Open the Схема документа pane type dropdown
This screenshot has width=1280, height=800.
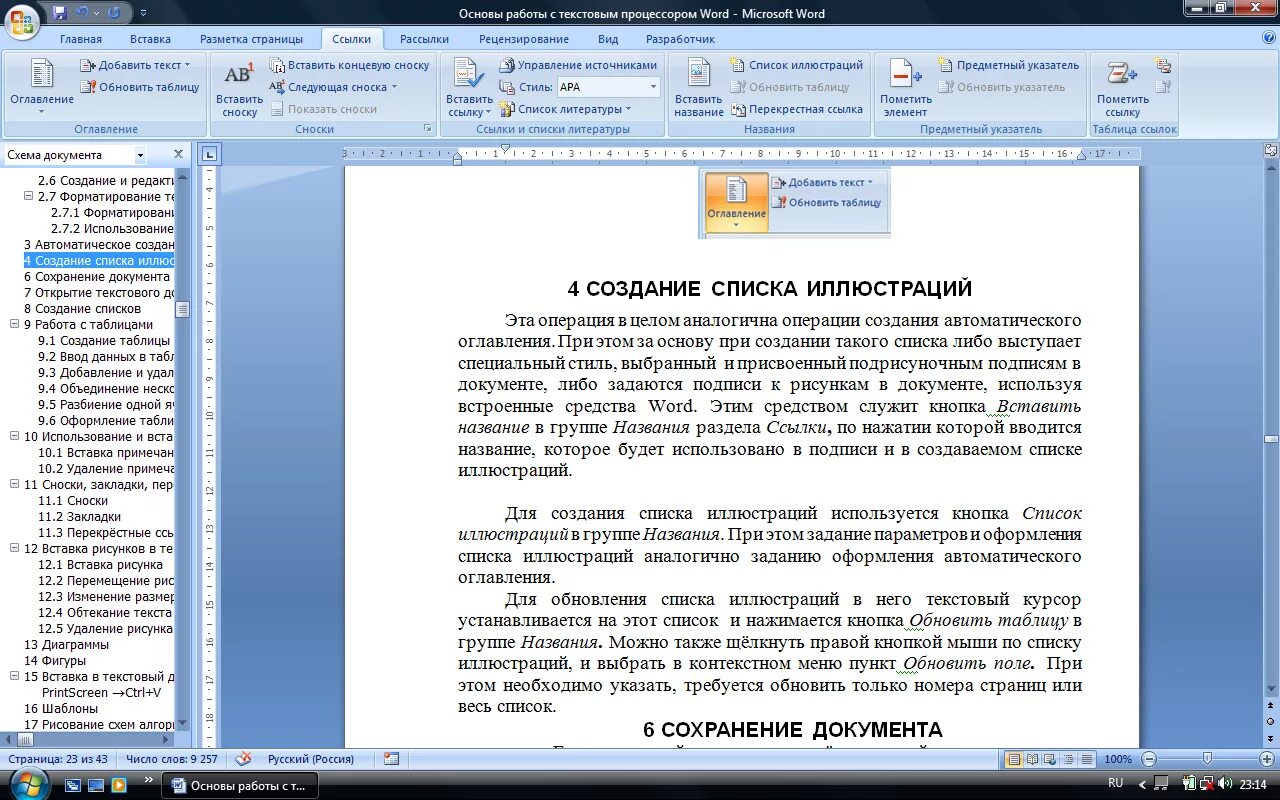point(140,155)
